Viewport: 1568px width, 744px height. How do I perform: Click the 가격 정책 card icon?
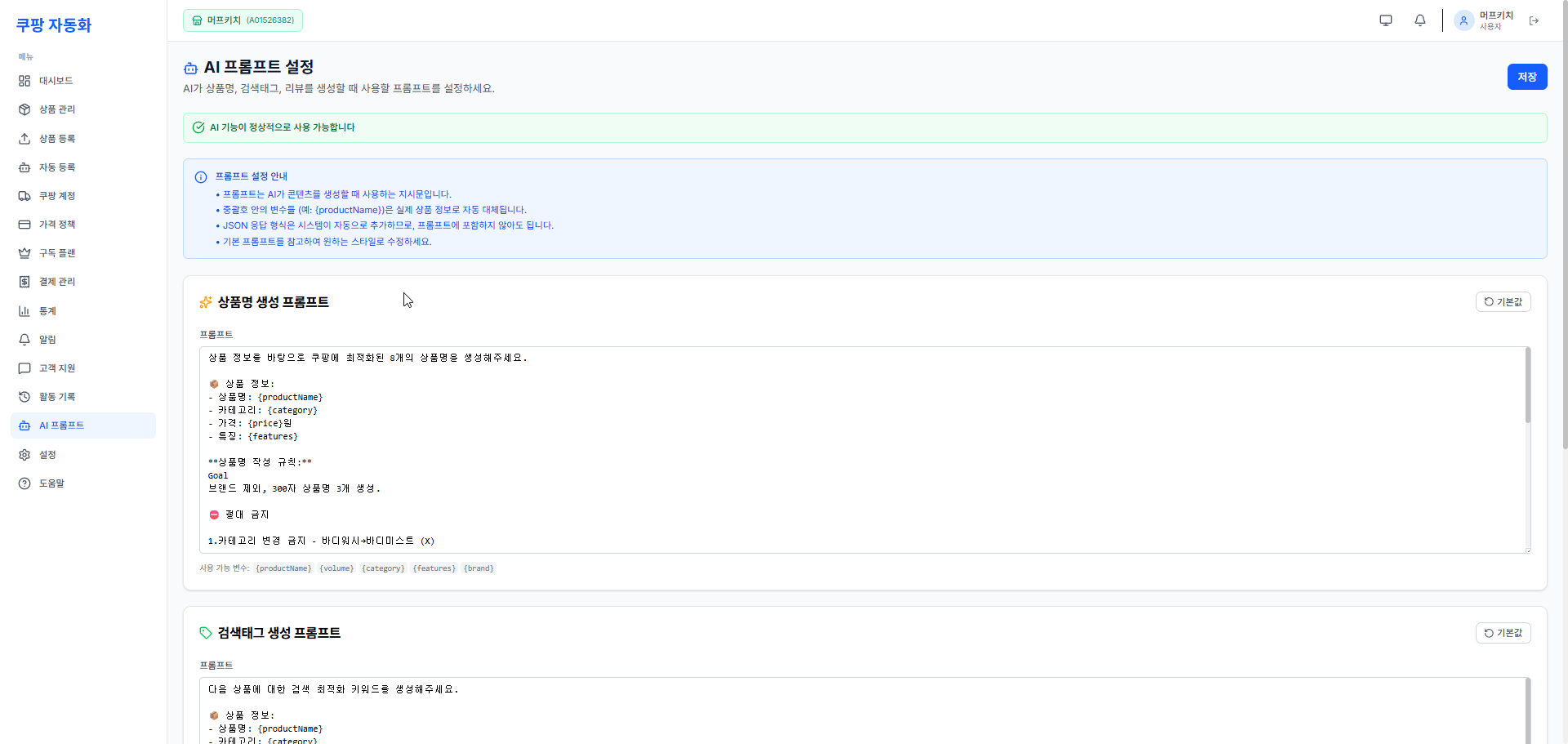pos(24,225)
